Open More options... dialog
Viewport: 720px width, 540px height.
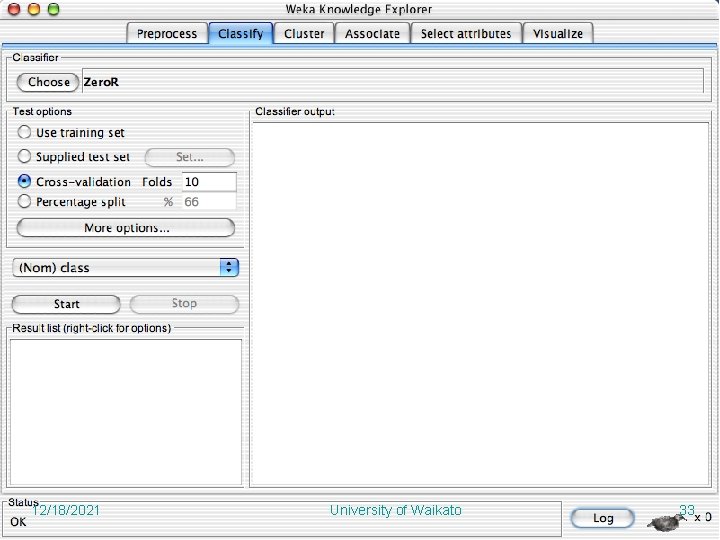(x=126, y=228)
